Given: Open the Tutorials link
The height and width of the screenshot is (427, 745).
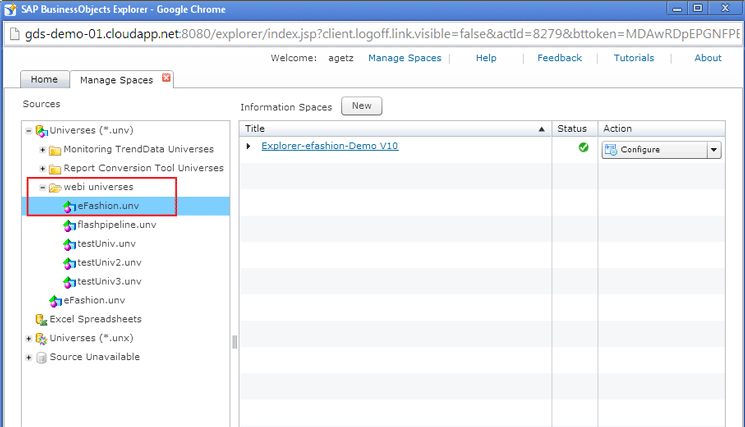Looking at the screenshot, I should (634, 58).
